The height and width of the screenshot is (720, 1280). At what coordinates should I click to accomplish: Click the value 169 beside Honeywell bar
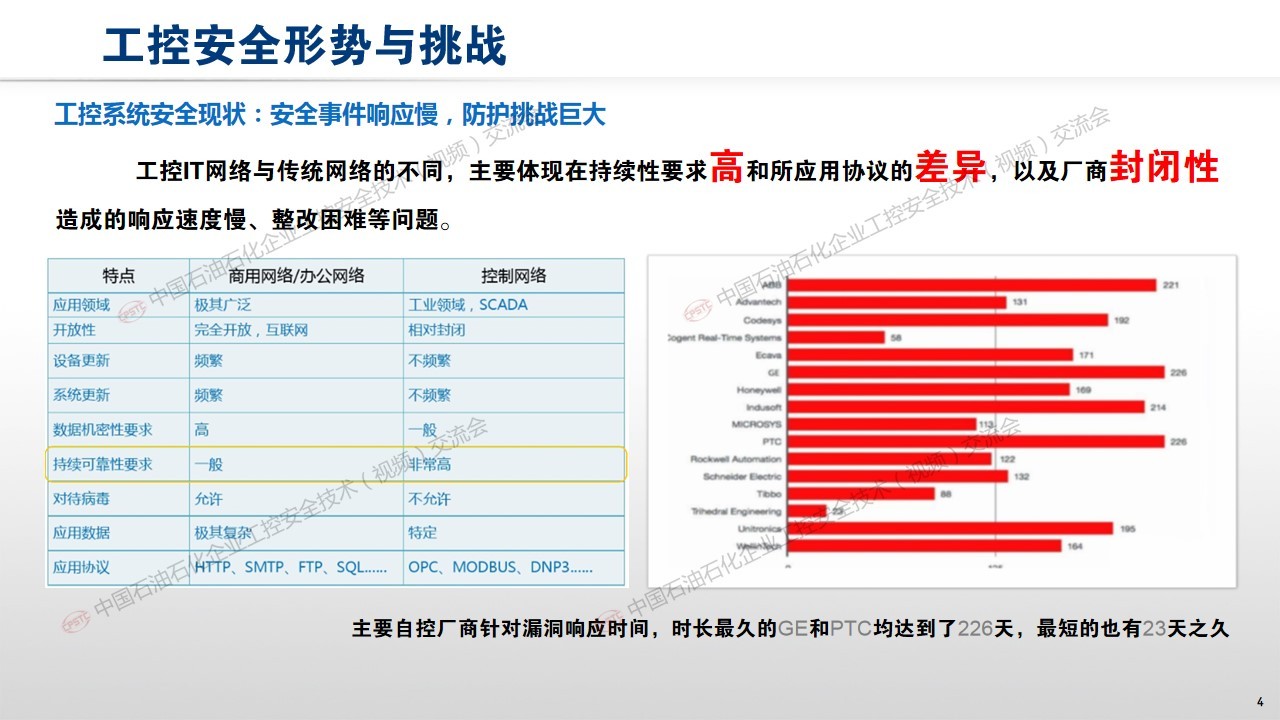[1083, 389]
